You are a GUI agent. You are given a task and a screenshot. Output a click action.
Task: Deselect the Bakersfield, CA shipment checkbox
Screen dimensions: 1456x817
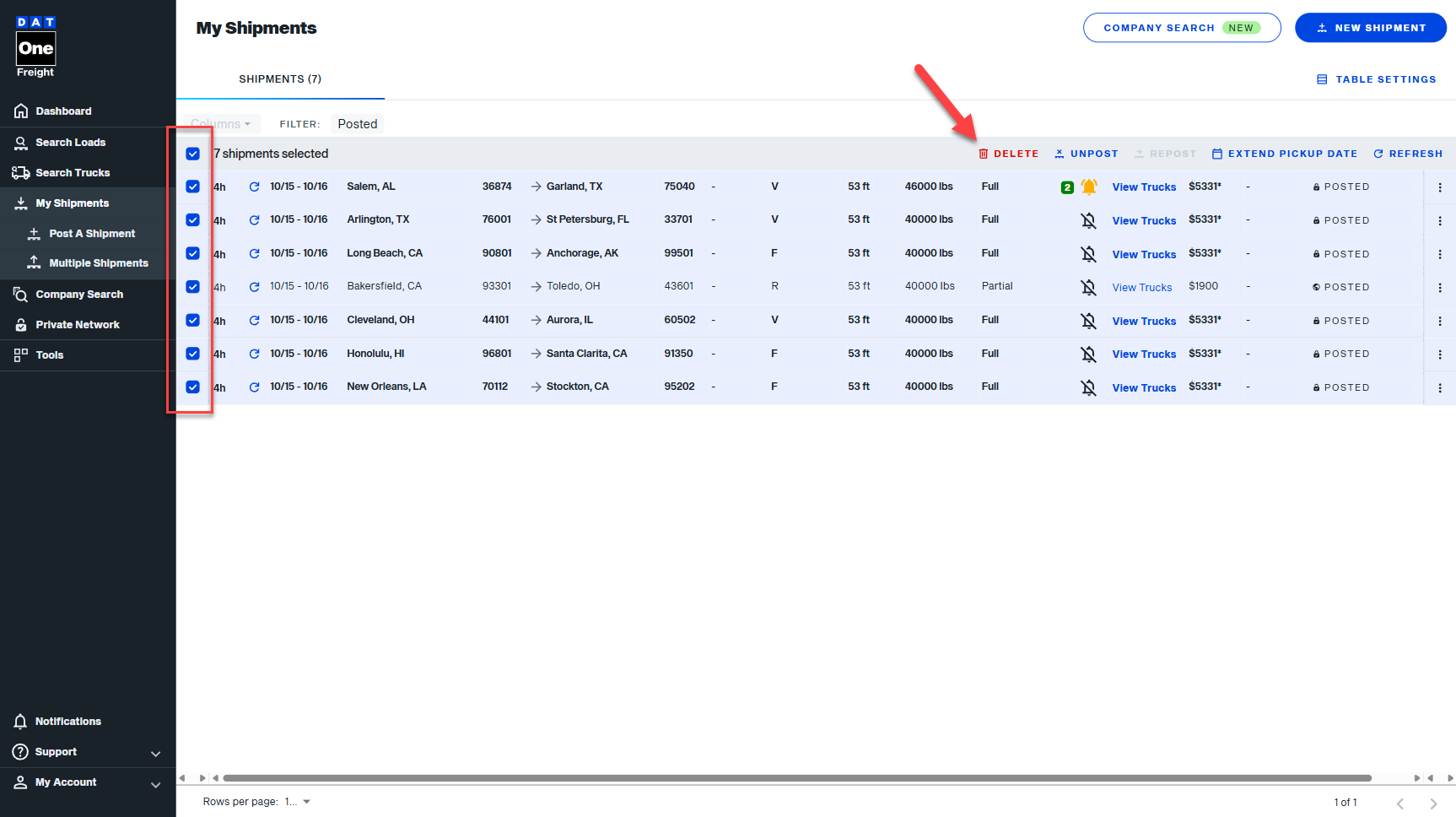click(193, 287)
